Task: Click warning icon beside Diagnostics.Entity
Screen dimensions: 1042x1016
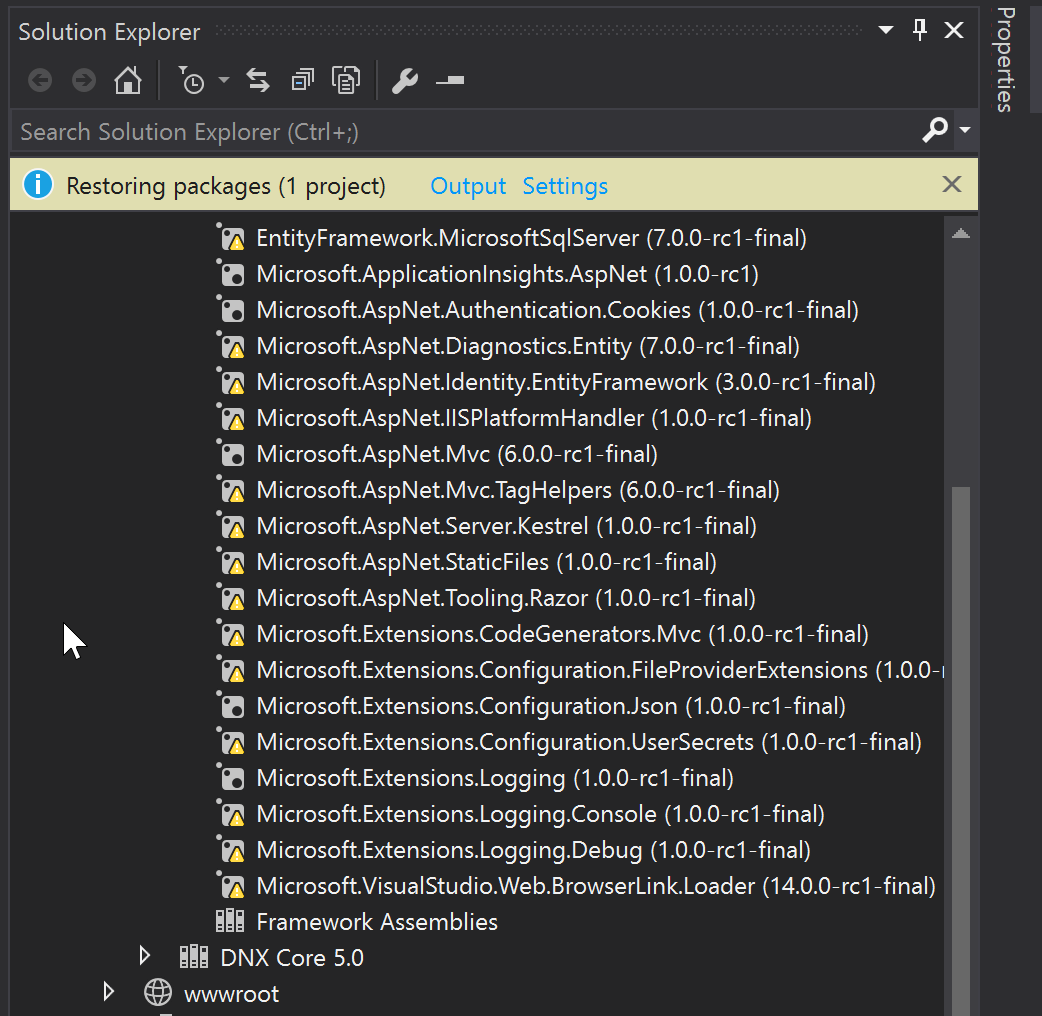Action: click(x=233, y=346)
